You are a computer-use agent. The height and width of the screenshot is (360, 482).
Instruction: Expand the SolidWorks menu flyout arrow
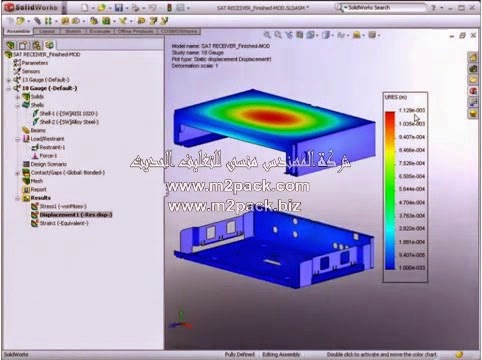[x=64, y=7]
